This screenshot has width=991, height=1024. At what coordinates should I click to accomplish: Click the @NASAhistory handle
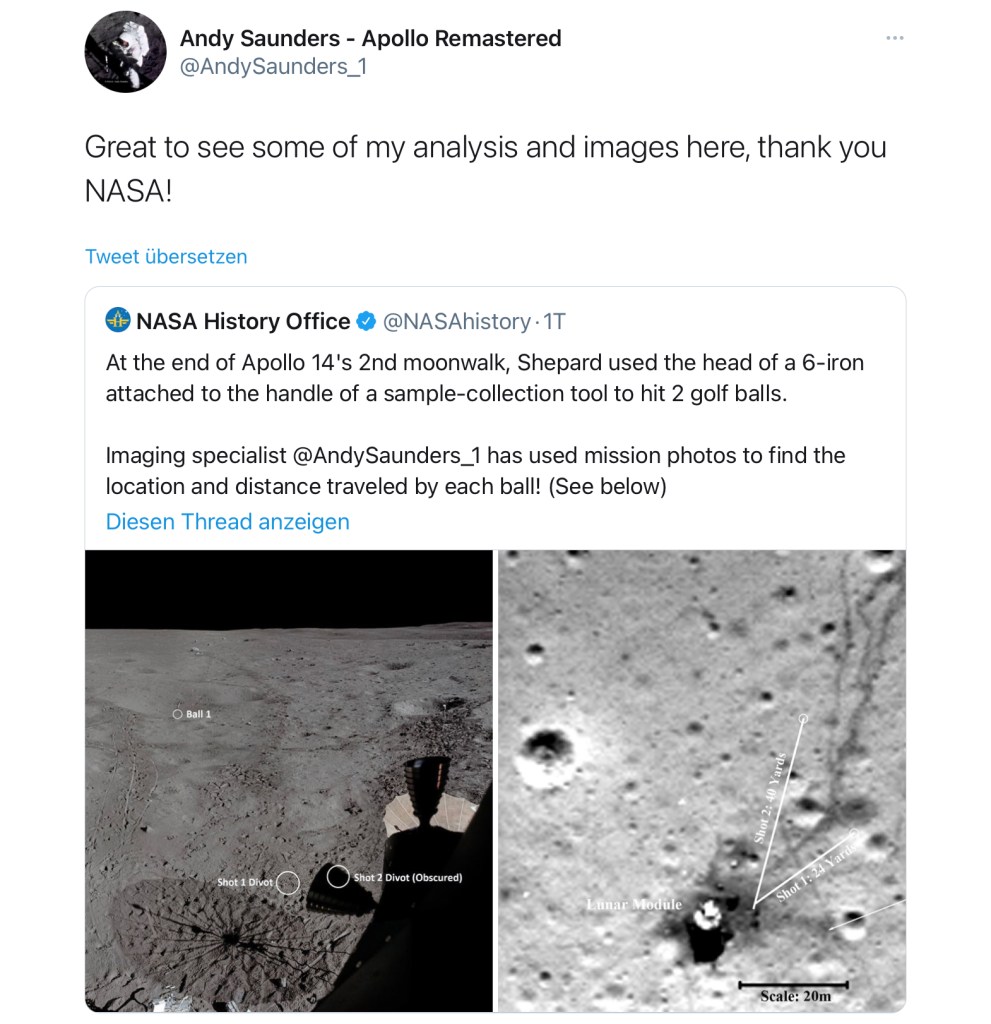(457, 321)
